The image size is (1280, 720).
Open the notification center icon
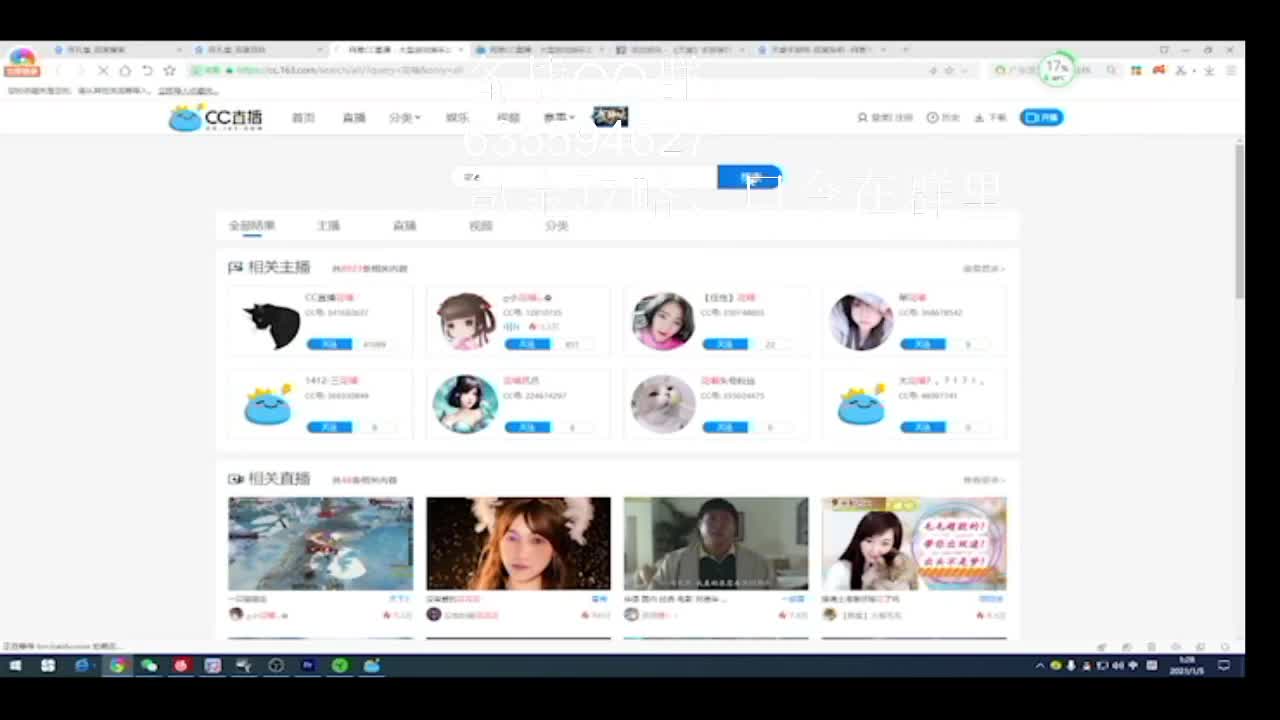point(1224,665)
